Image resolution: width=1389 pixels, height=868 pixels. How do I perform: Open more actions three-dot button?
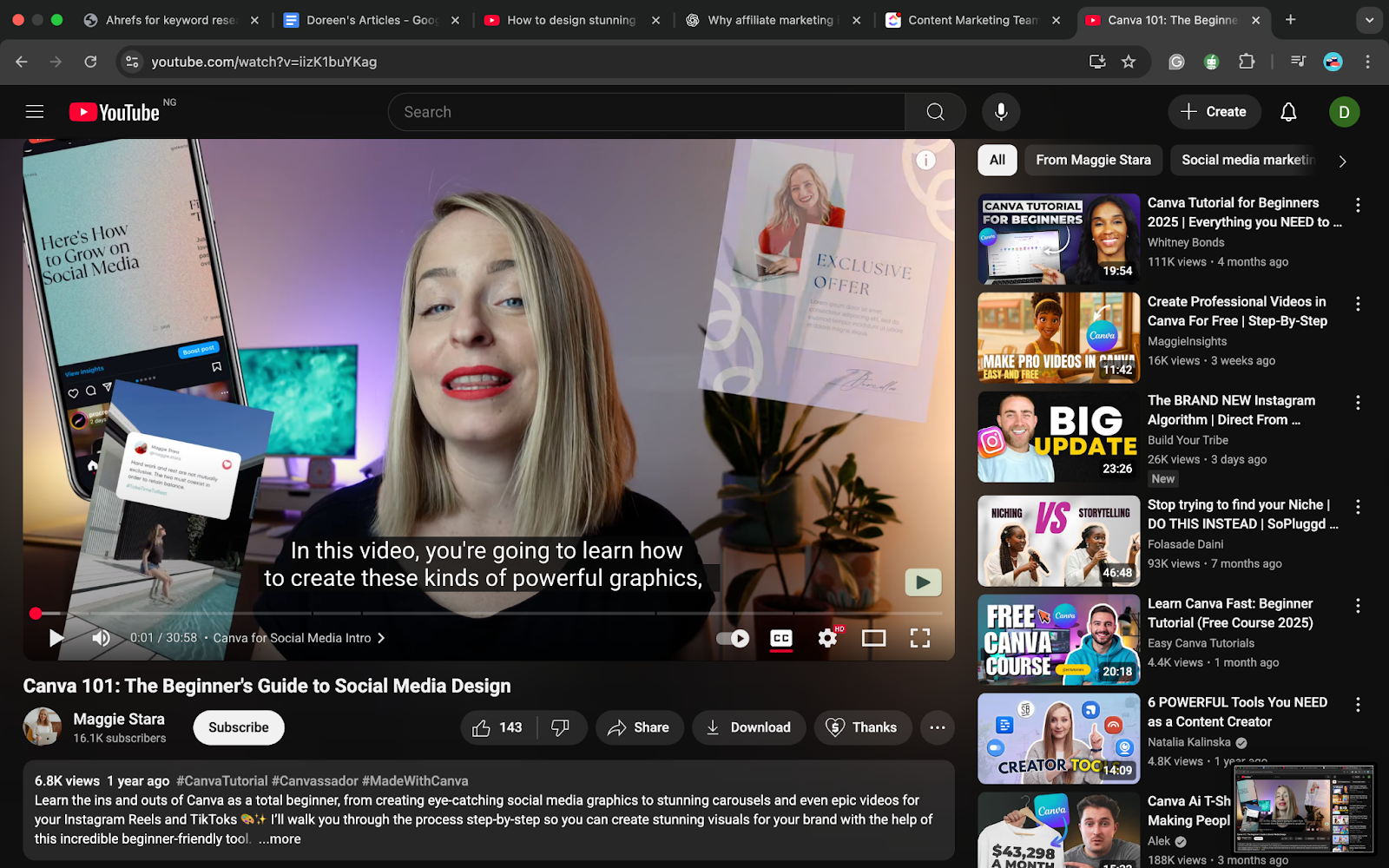click(938, 727)
